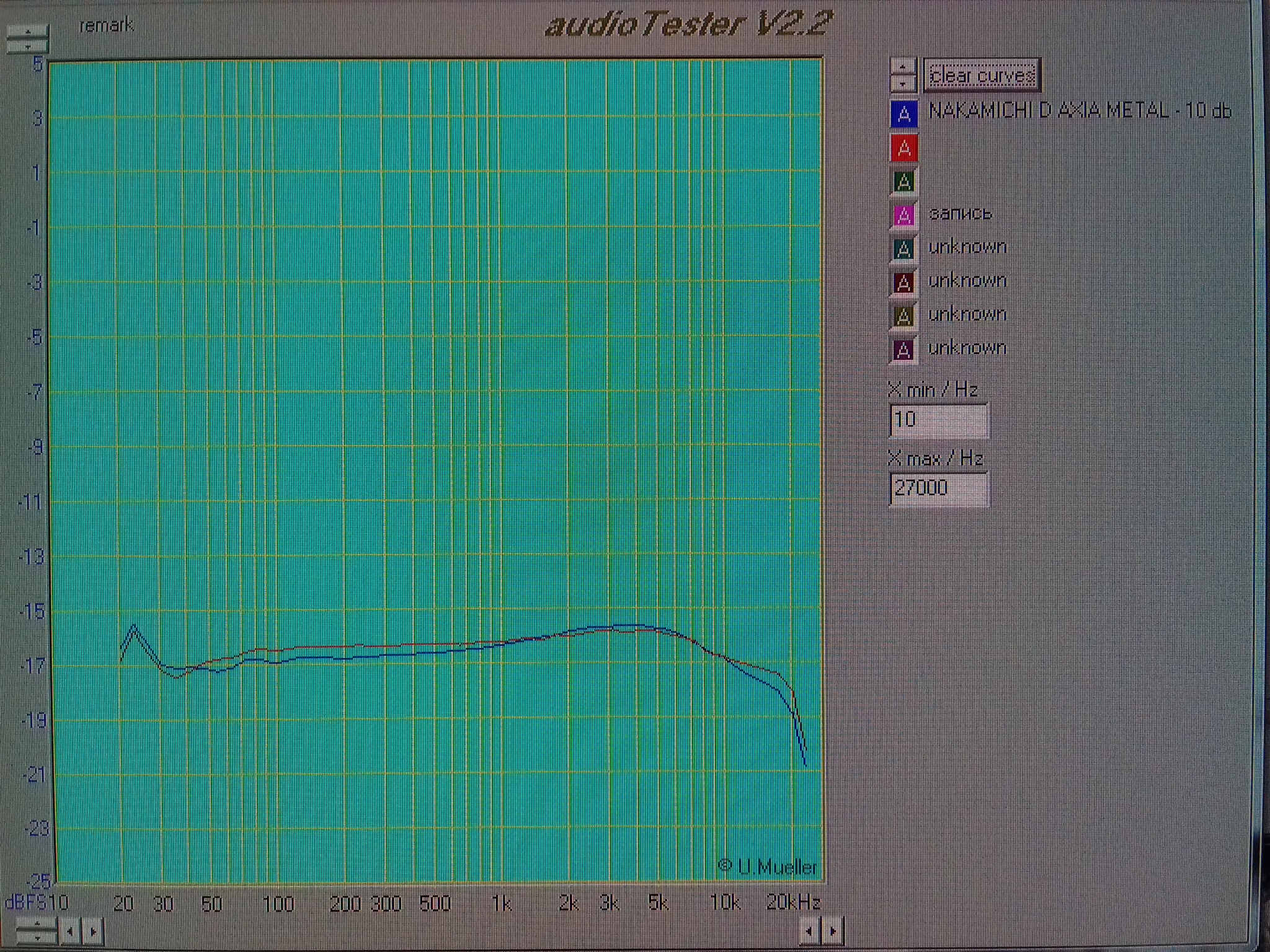Toggle blue curve A NAKAMICHI D AXIA METAL

(x=904, y=114)
